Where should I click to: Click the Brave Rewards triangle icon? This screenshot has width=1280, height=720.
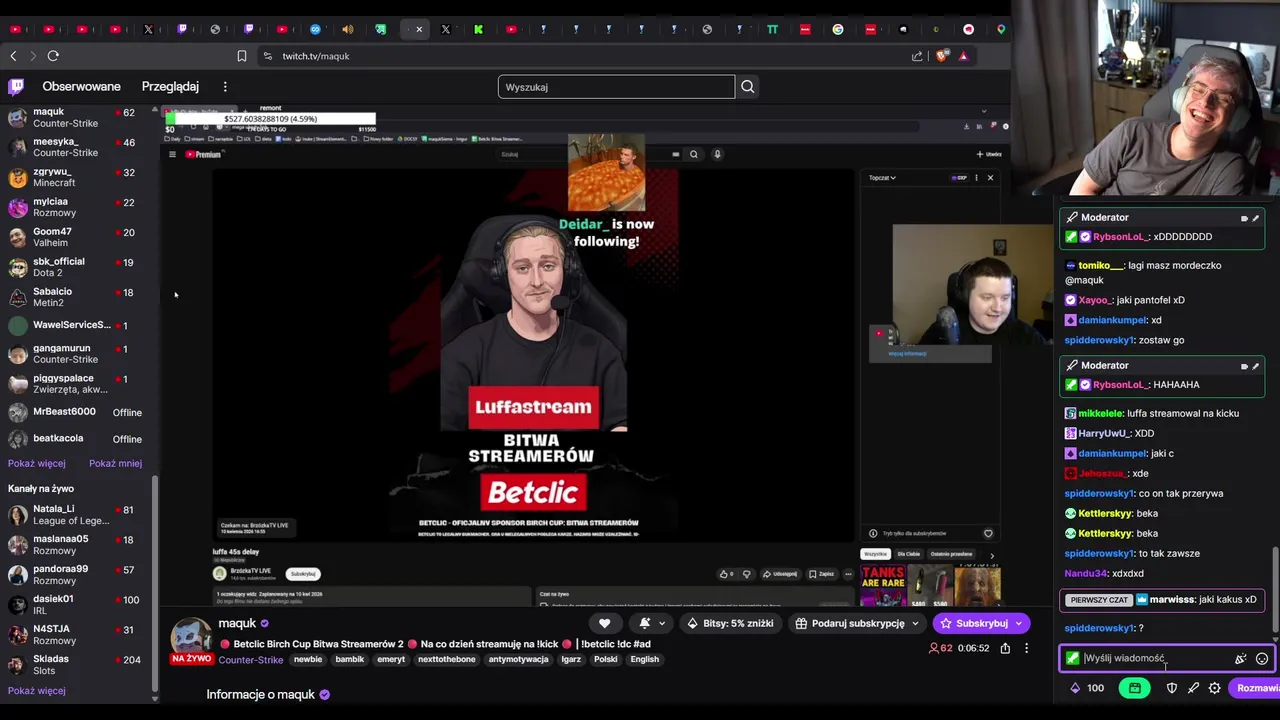(963, 56)
